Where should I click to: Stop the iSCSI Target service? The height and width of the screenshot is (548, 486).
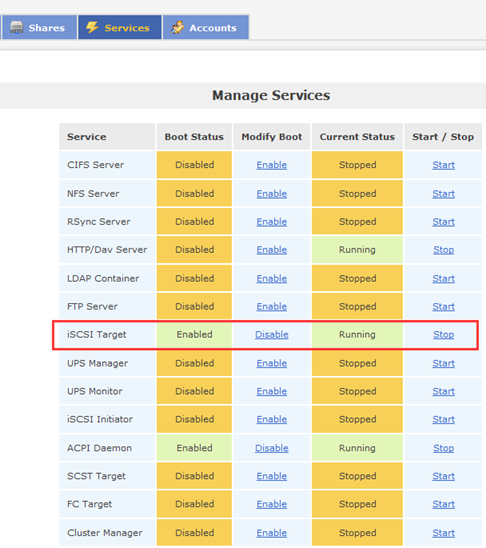443,334
